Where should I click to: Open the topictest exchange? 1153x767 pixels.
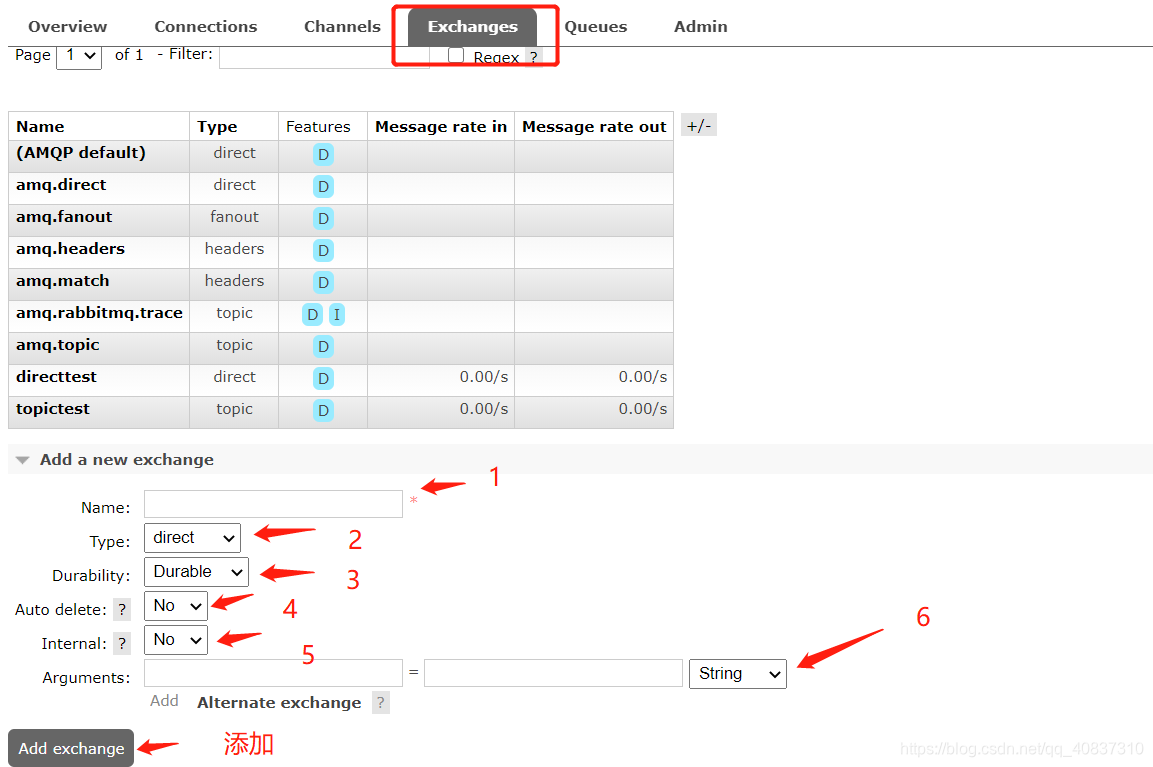(x=53, y=409)
